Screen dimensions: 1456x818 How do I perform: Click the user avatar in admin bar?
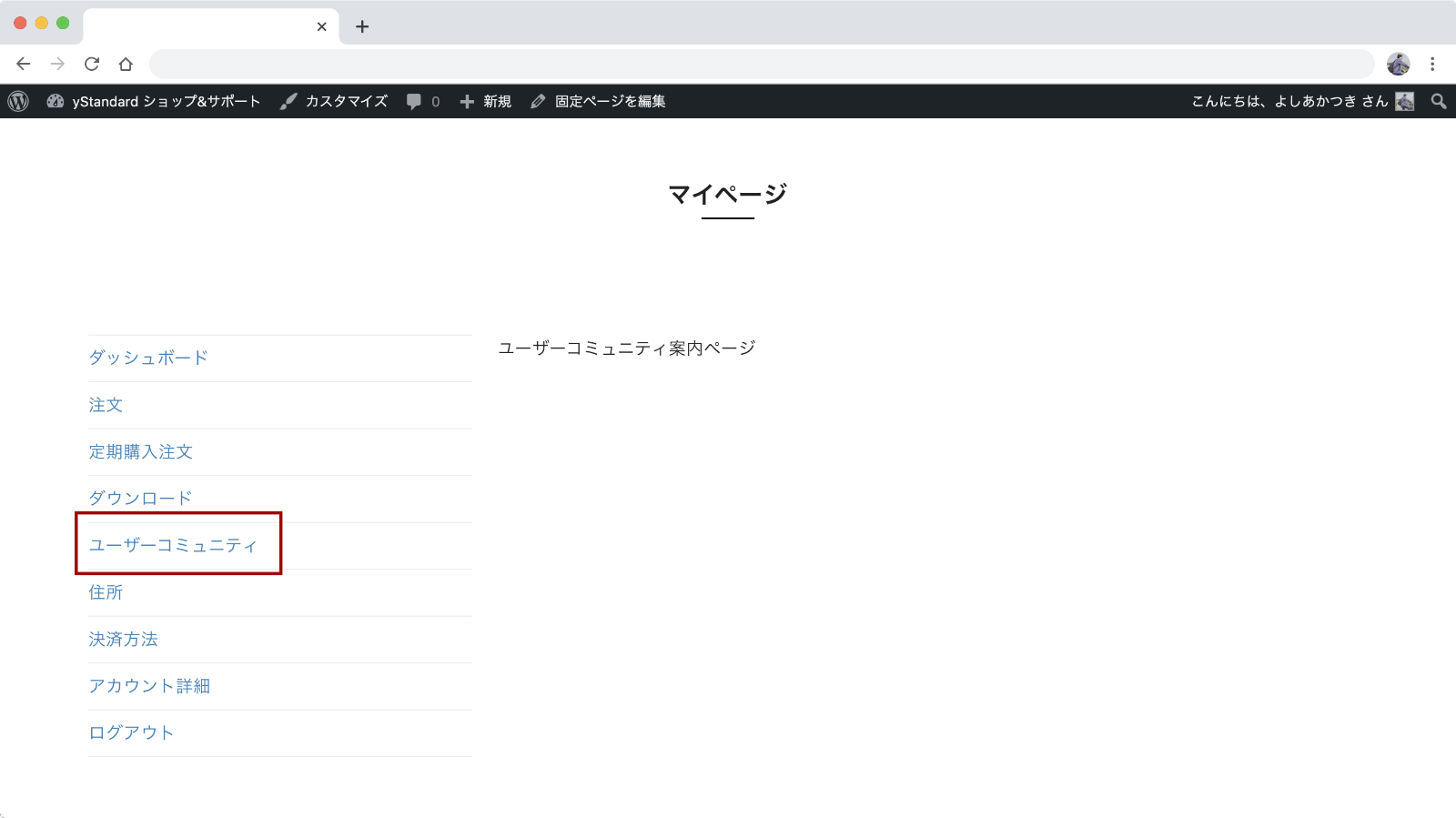(x=1405, y=101)
